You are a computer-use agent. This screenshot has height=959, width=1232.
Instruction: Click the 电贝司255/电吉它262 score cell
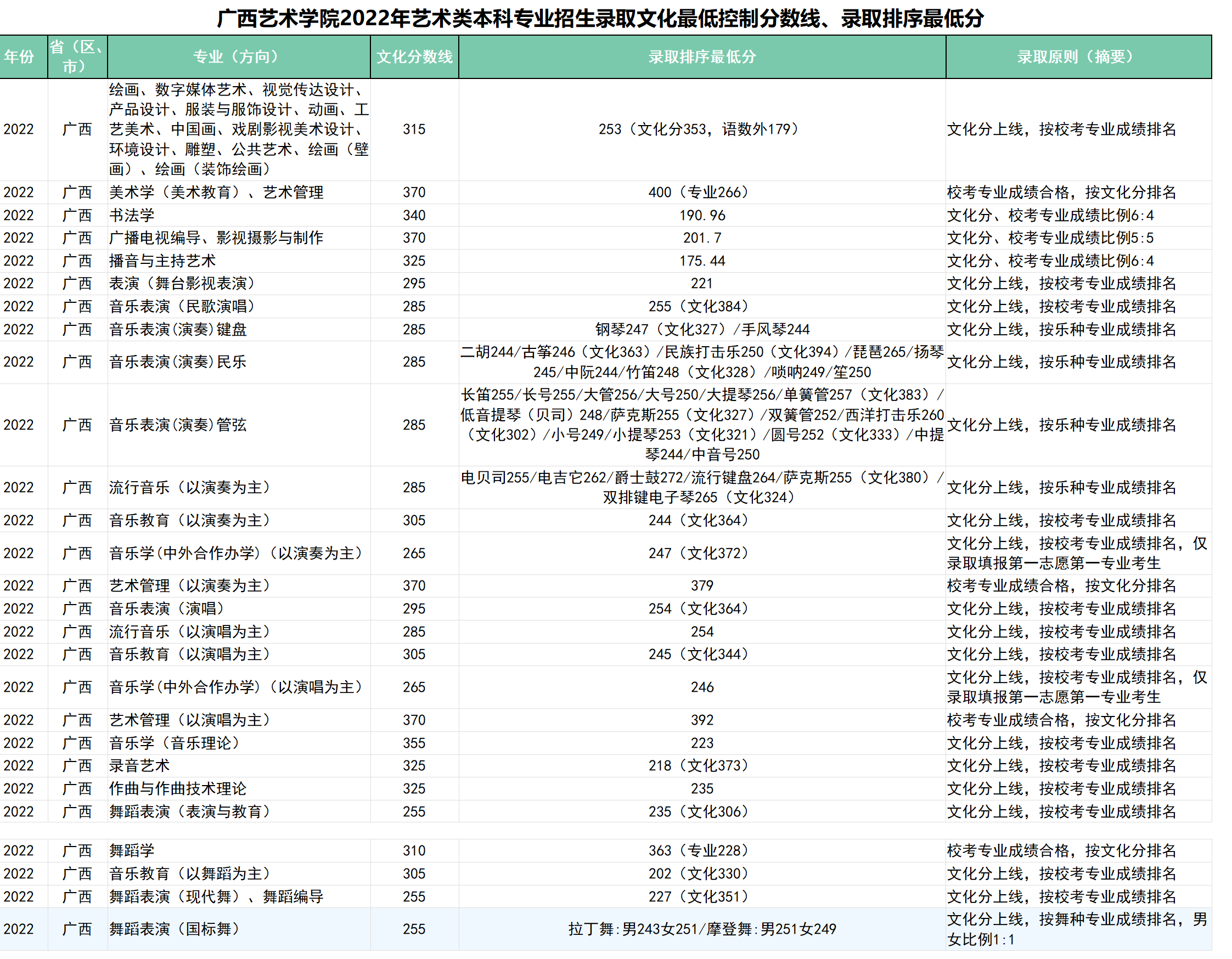point(702,488)
